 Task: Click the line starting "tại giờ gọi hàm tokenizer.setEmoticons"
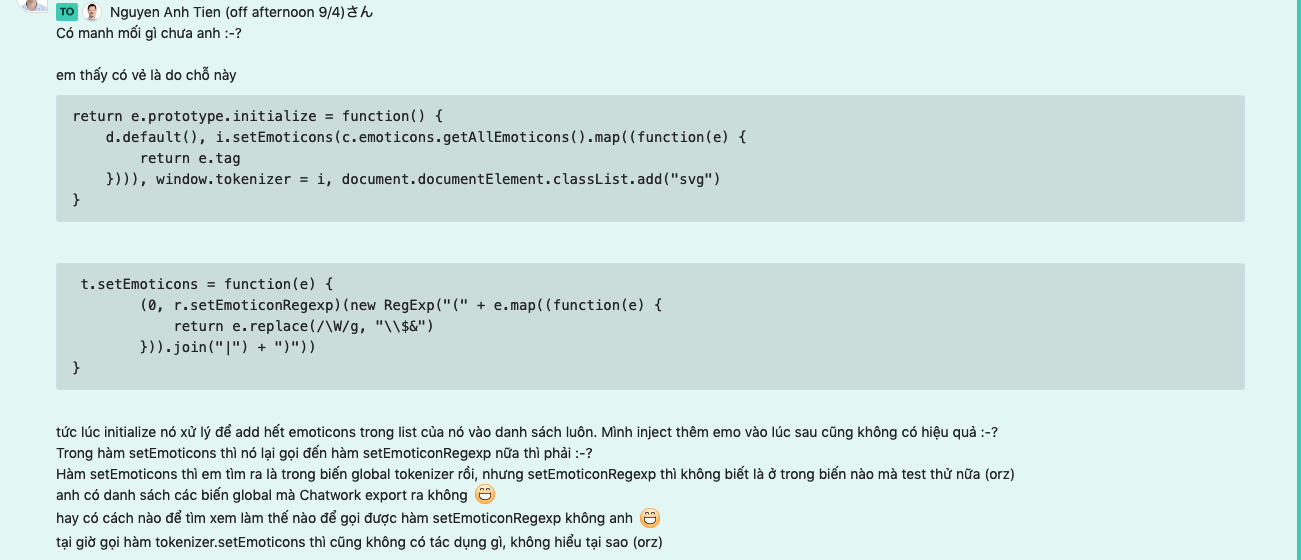359,542
